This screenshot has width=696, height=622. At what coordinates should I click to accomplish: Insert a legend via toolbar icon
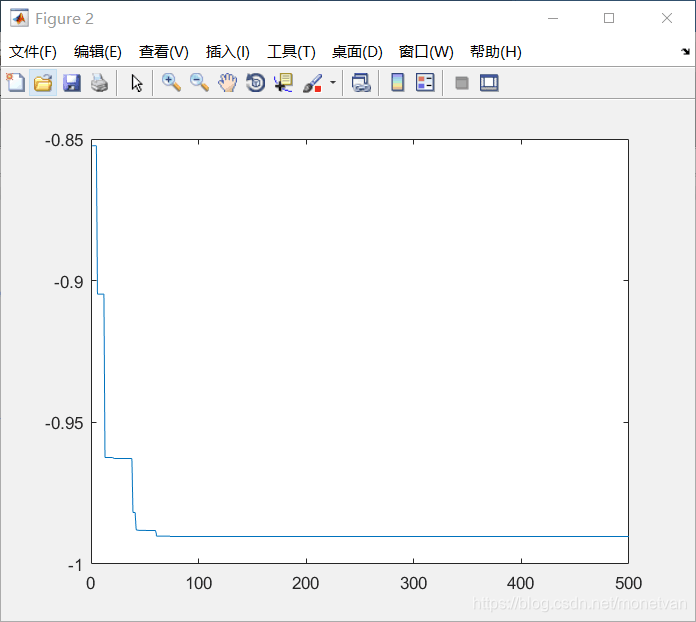point(425,83)
